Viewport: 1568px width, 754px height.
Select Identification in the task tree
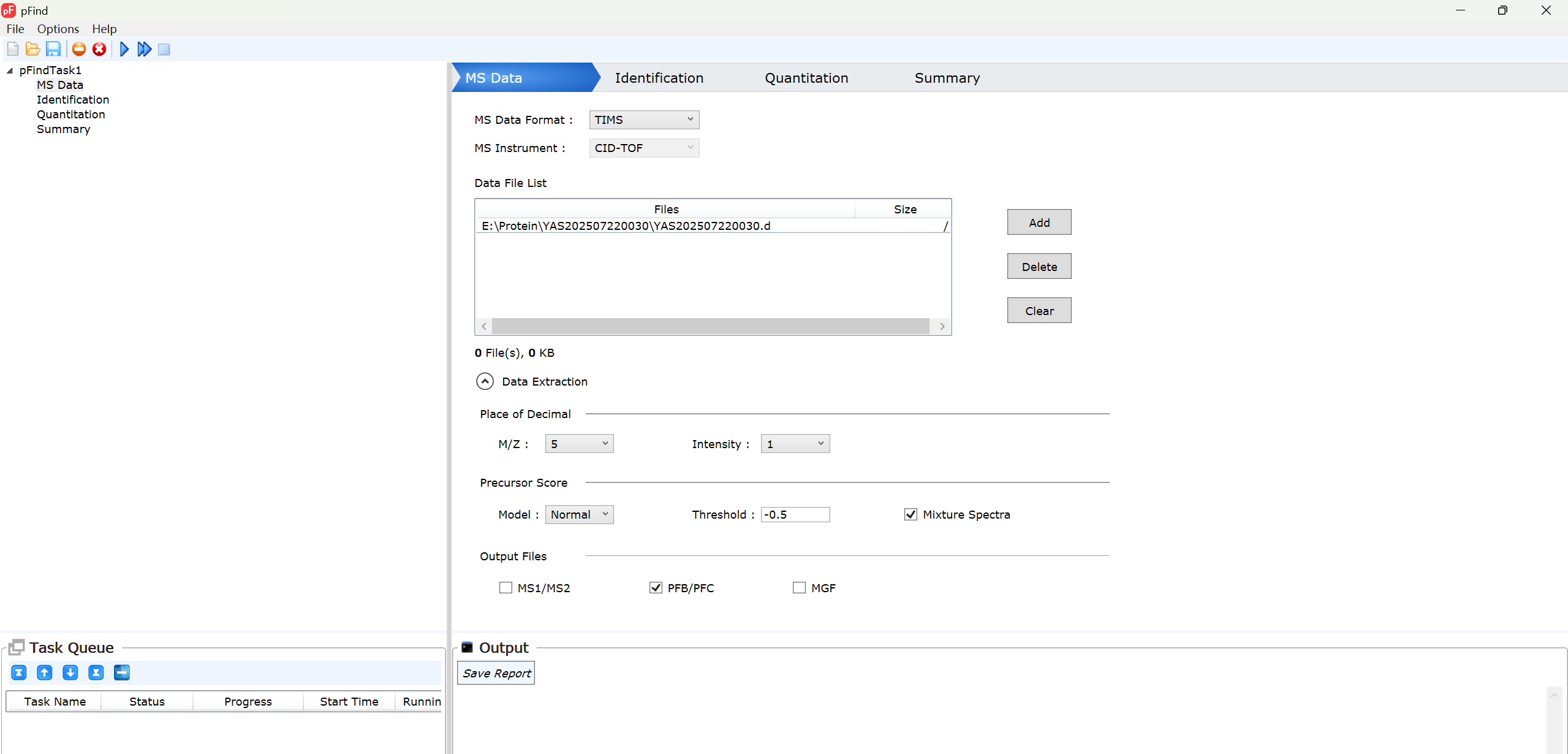click(73, 100)
